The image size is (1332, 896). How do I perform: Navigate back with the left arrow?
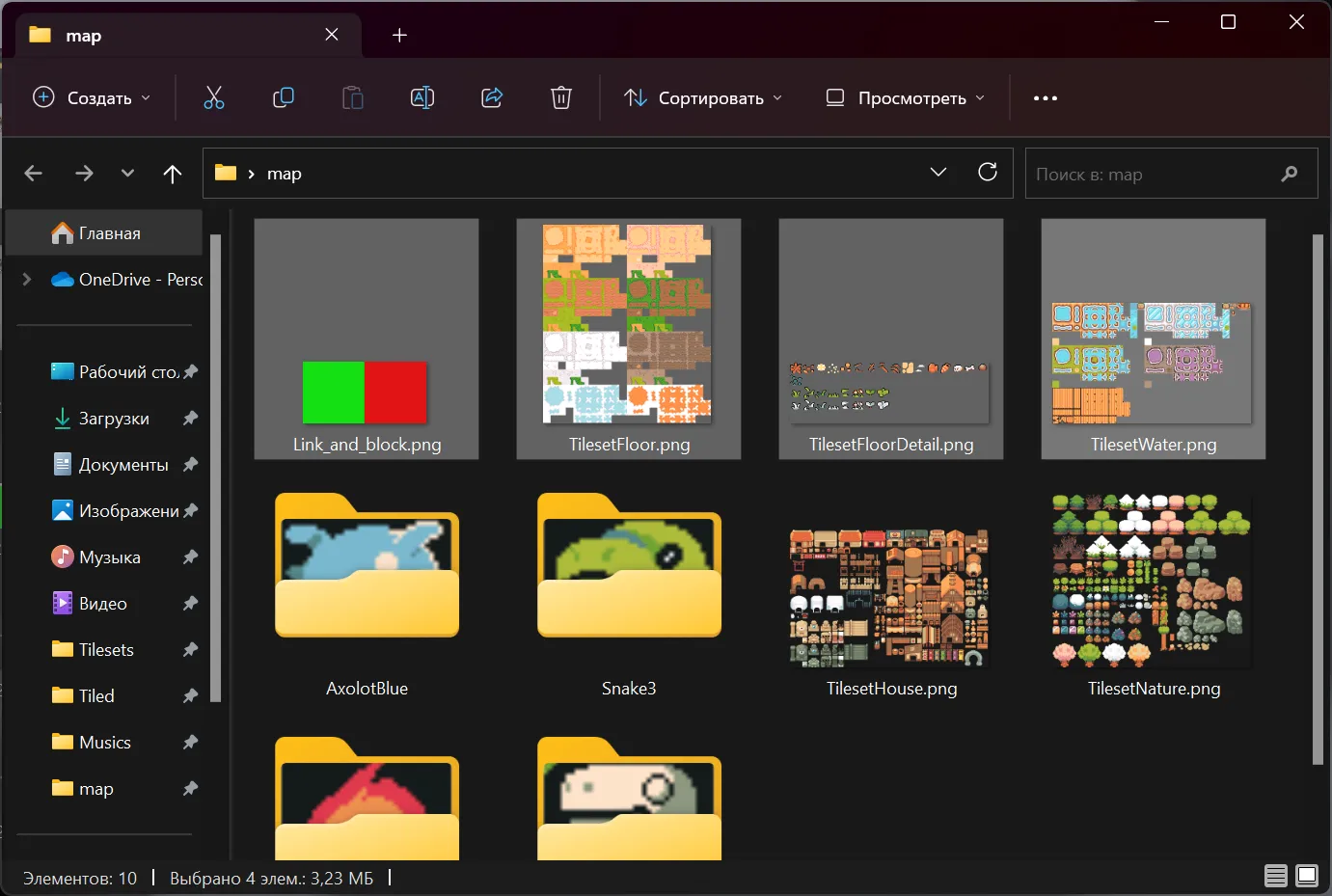pyautogui.click(x=34, y=174)
